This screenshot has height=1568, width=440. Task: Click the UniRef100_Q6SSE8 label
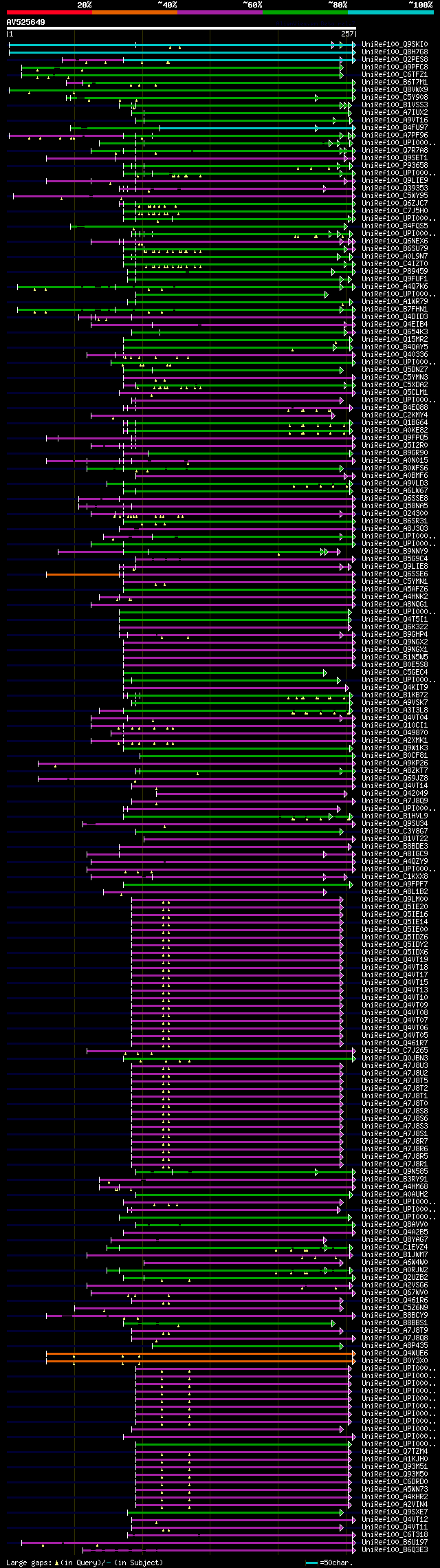[395, 499]
